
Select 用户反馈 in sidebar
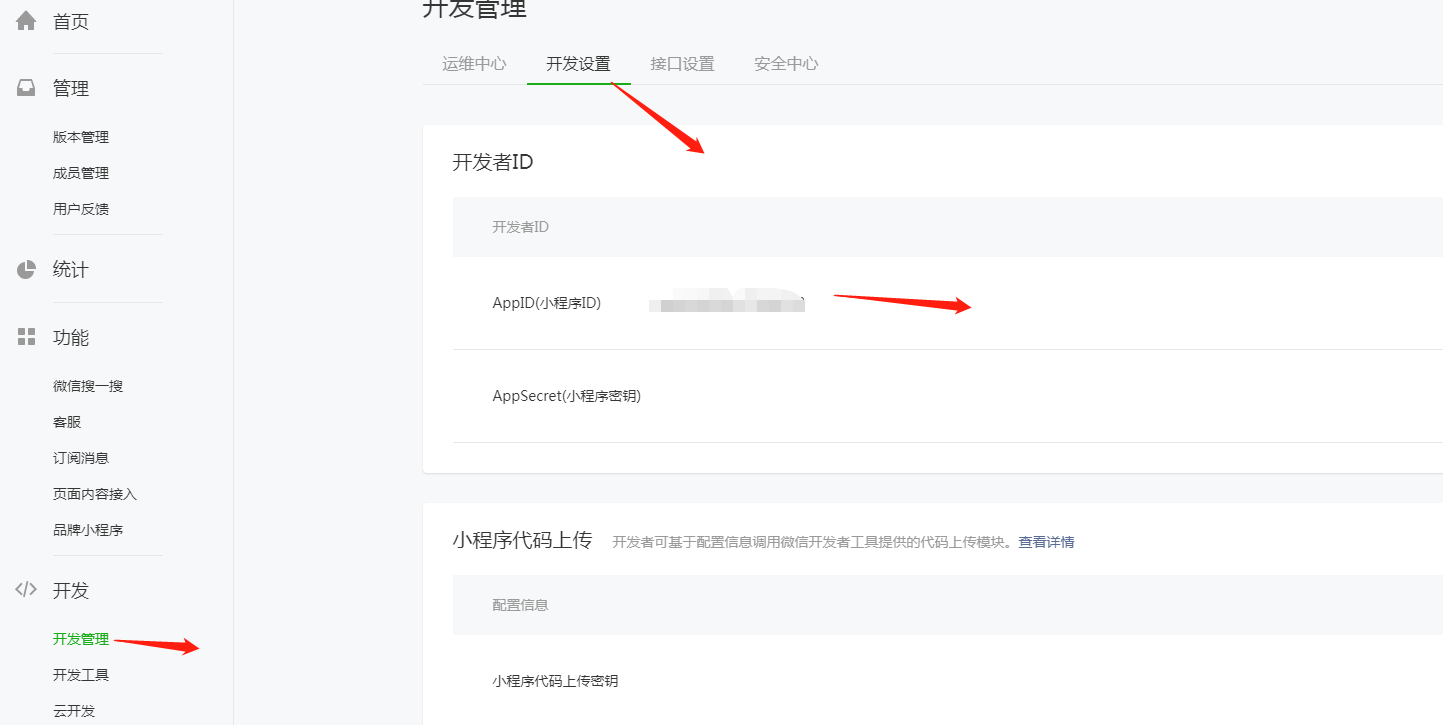(81, 209)
